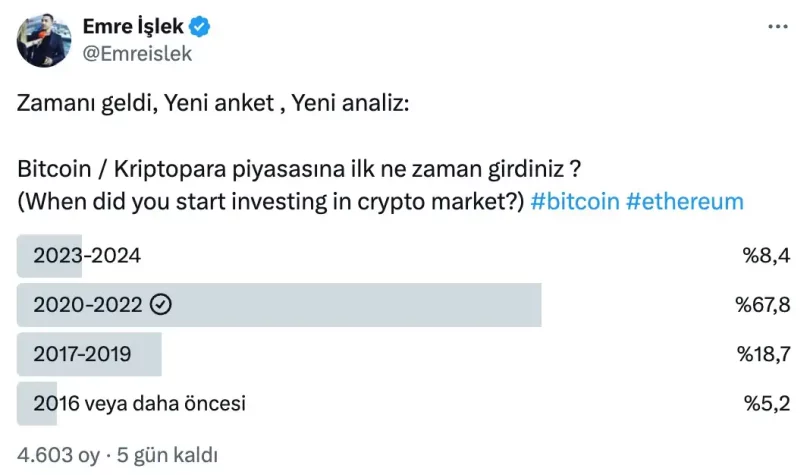
Task: Click the '4.603 oy' vote count
Action: [58, 455]
